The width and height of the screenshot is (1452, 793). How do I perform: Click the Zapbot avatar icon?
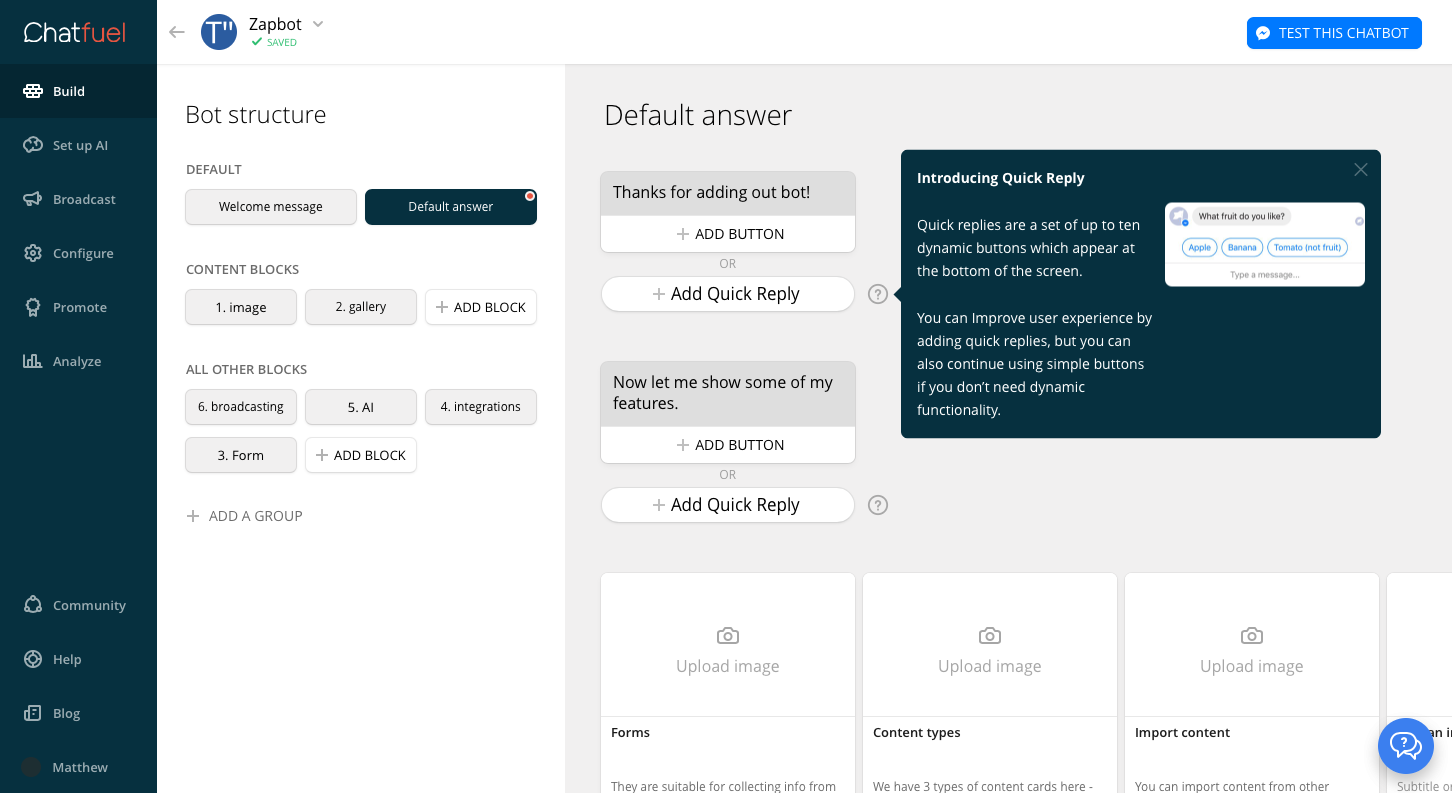(219, 32)
